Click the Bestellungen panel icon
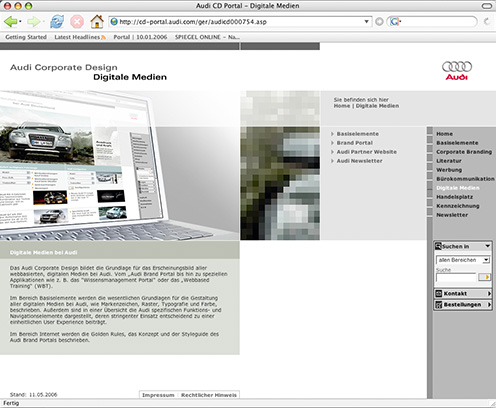 click(439, 304)
